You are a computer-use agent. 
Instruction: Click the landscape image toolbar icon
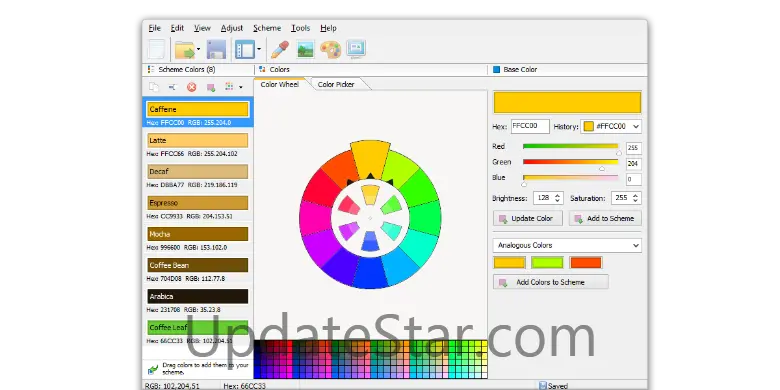(305, 49)
